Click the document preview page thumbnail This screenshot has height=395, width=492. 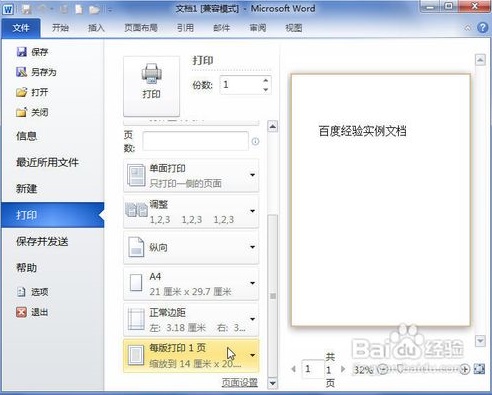(381, 200)
